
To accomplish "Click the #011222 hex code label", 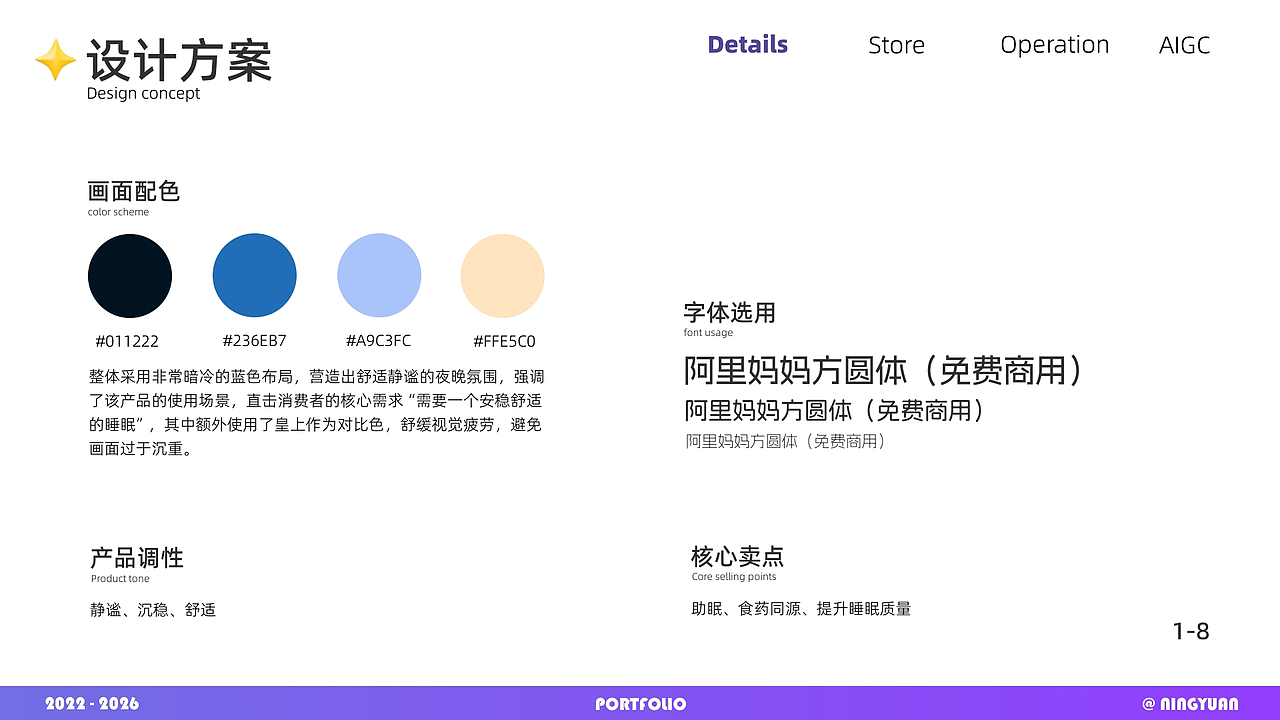I will 127,341.
